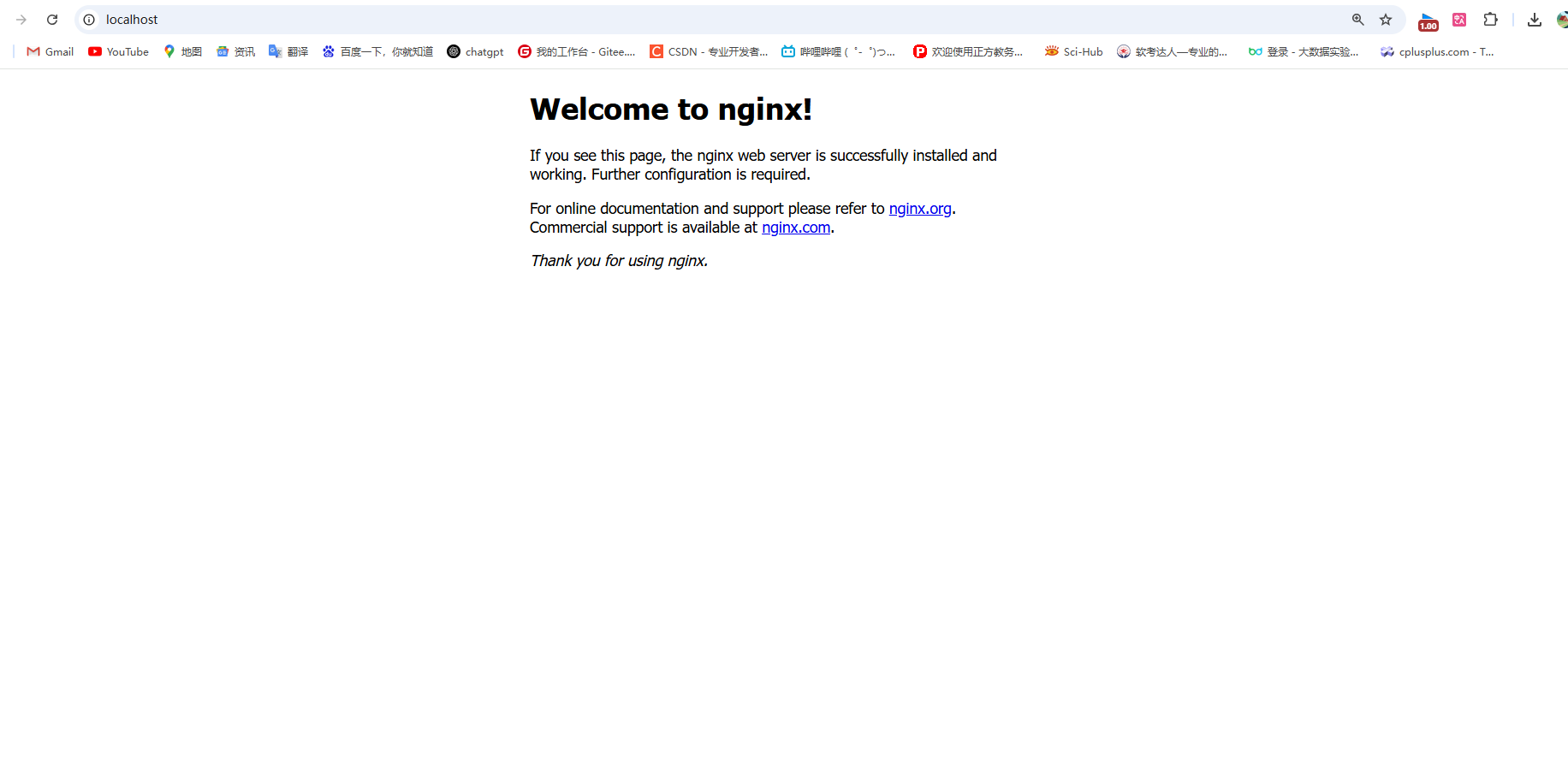Image resolution: width=1568 pixels, height=776 pixels.
Task: Open the Gitee 我的工作台 bookmark
Action: click(576, 51)
